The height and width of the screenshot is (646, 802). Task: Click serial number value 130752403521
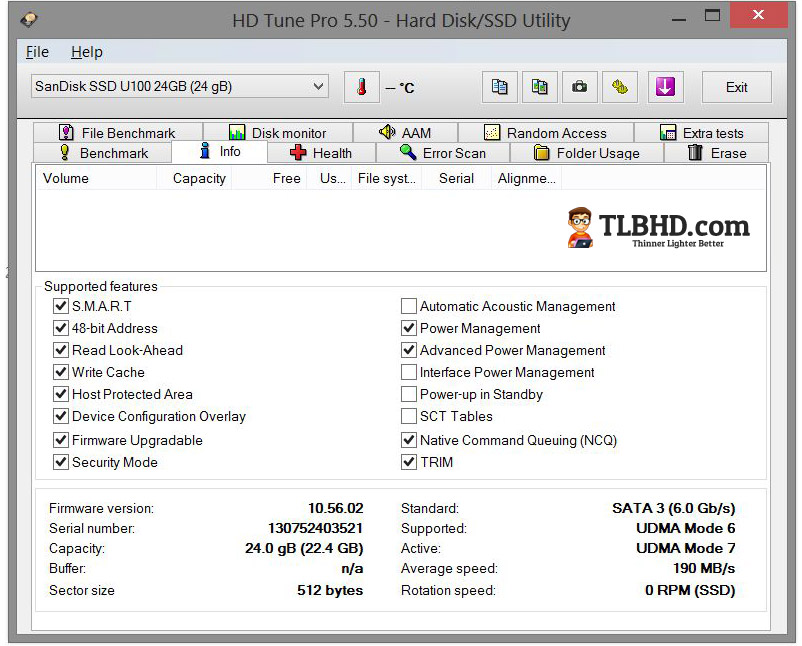pos(316,528)
